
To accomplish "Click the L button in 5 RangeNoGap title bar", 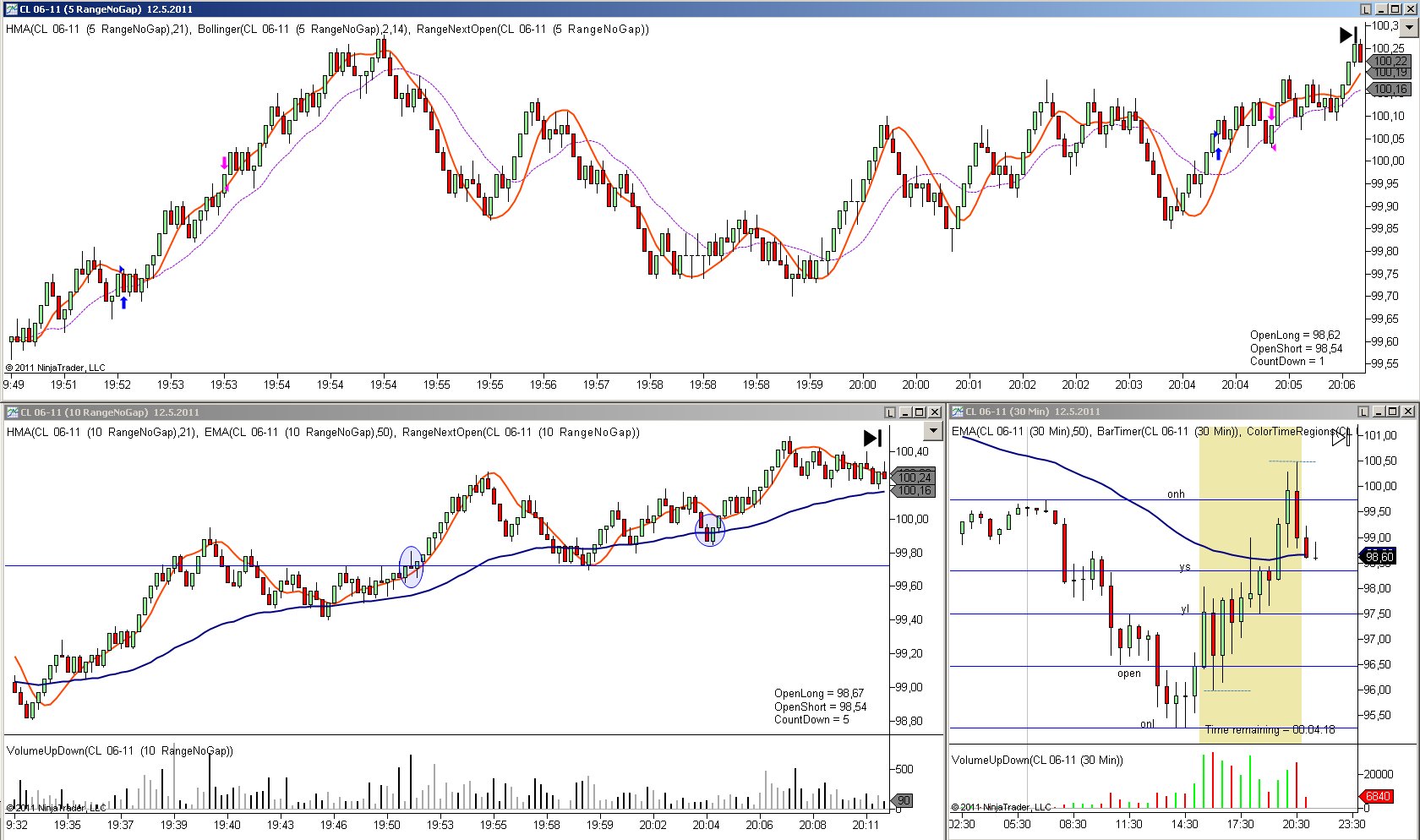I will 1365,9.
